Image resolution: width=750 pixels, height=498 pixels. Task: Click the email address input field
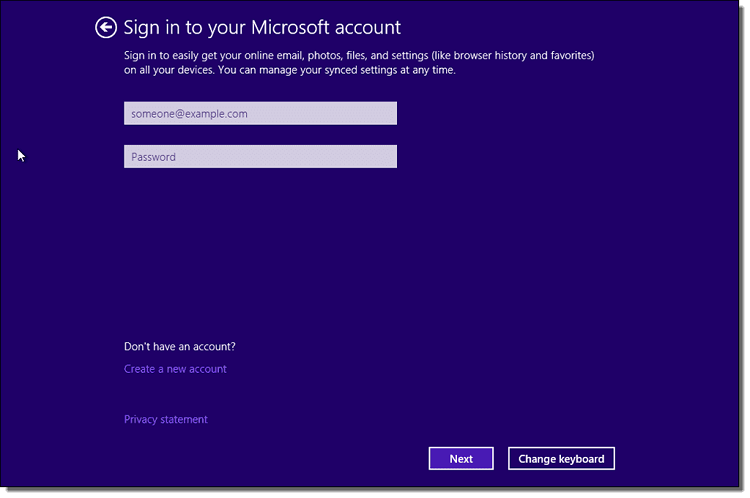click(x=260, y=113)
